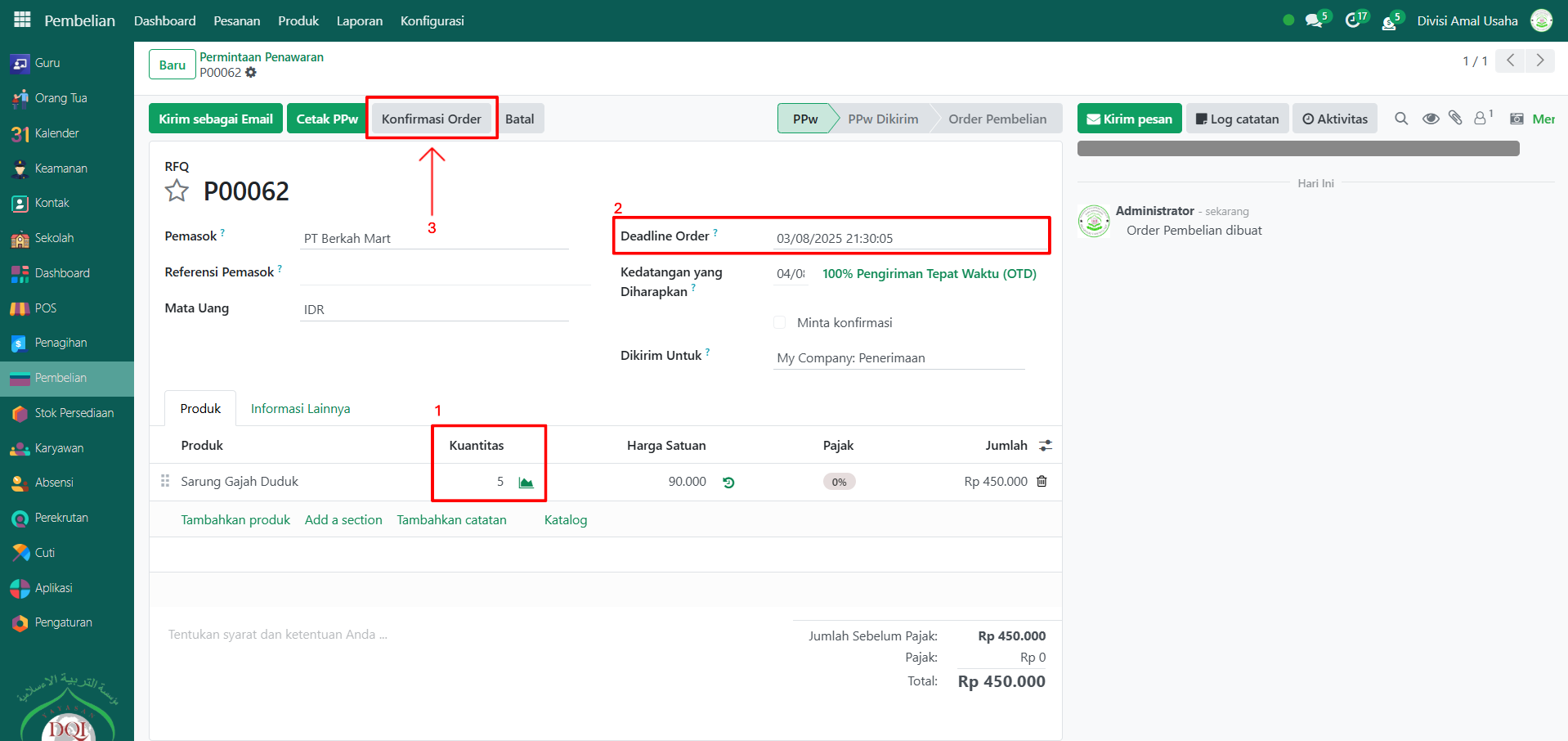Switch to the Informasi Lainnya tab
Image resolution: width=1568 pixels, height=741 pixels.
click(300, 409)
